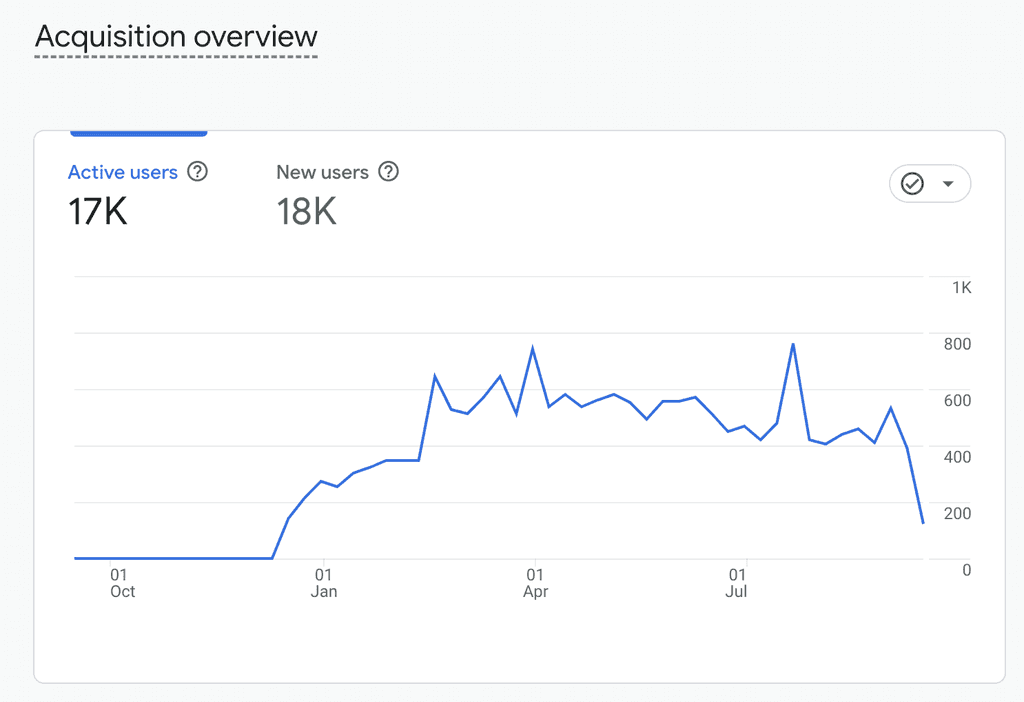This screenshot has width=1024, height=702.
Task: Click the 600 y-axis label
Action: point(957,400)
